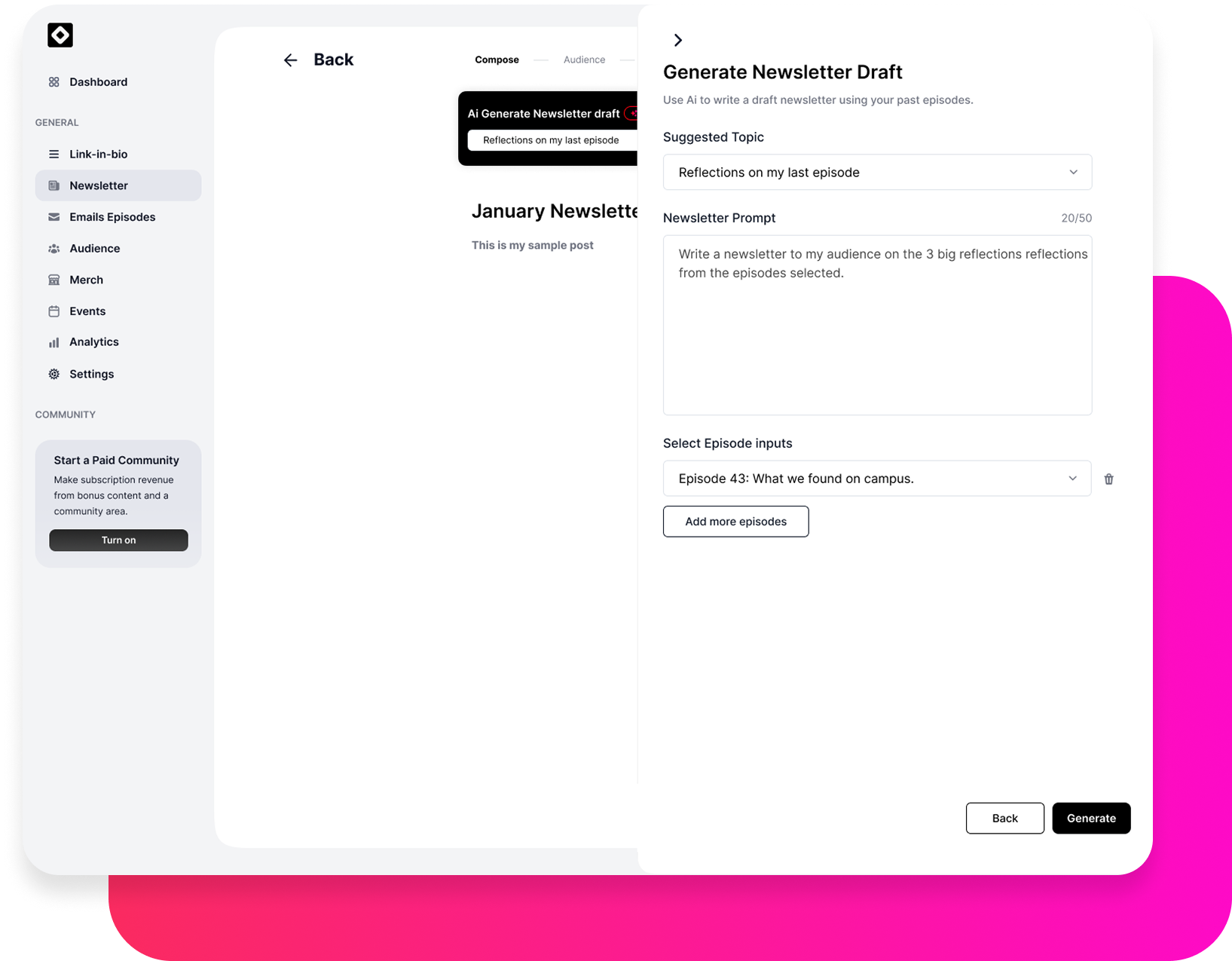Click the Merch store icon
The width and height of the screenshot is (1232, 961).
click(x=54, y=280)
